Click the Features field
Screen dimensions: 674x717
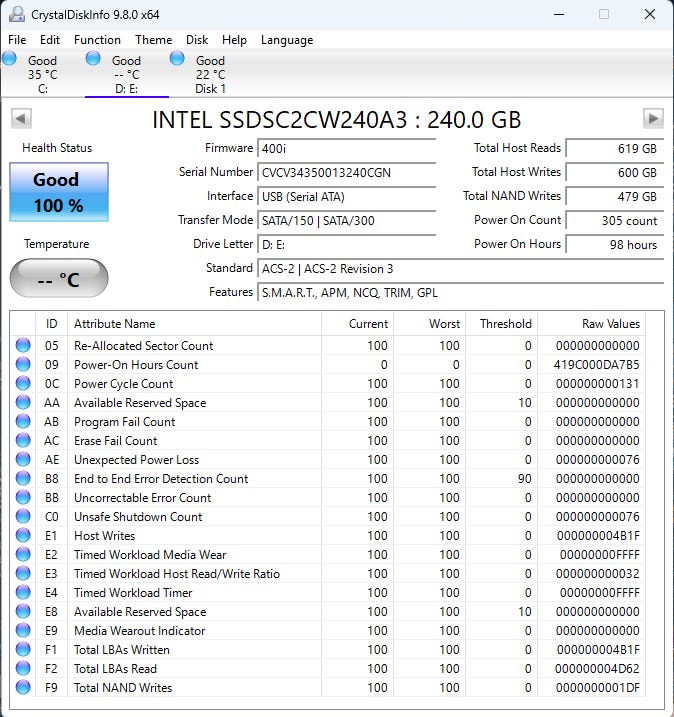(x=460, y=293)
